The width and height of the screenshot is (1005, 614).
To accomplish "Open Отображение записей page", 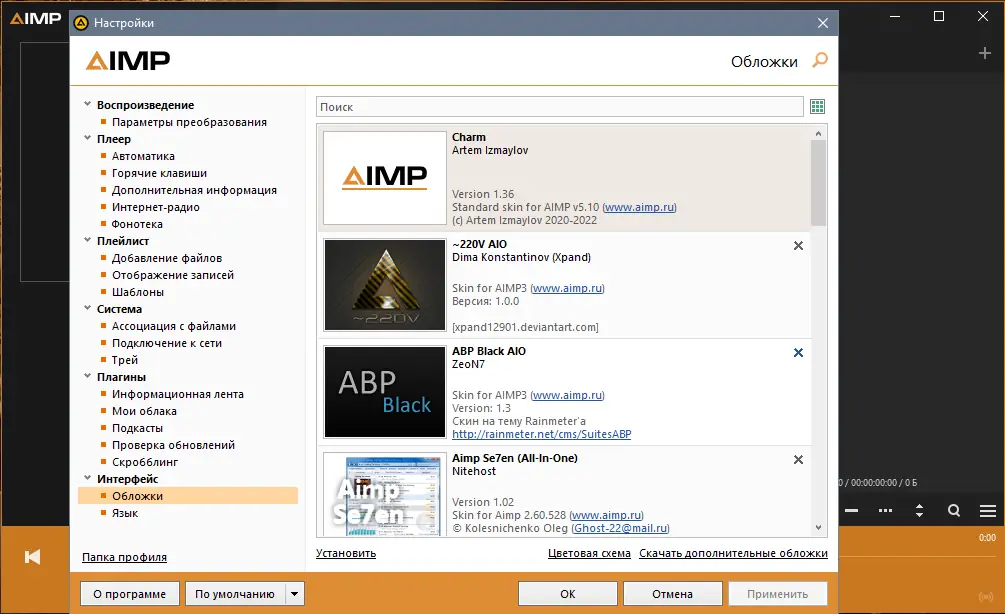I will click(x=173, y=275).
